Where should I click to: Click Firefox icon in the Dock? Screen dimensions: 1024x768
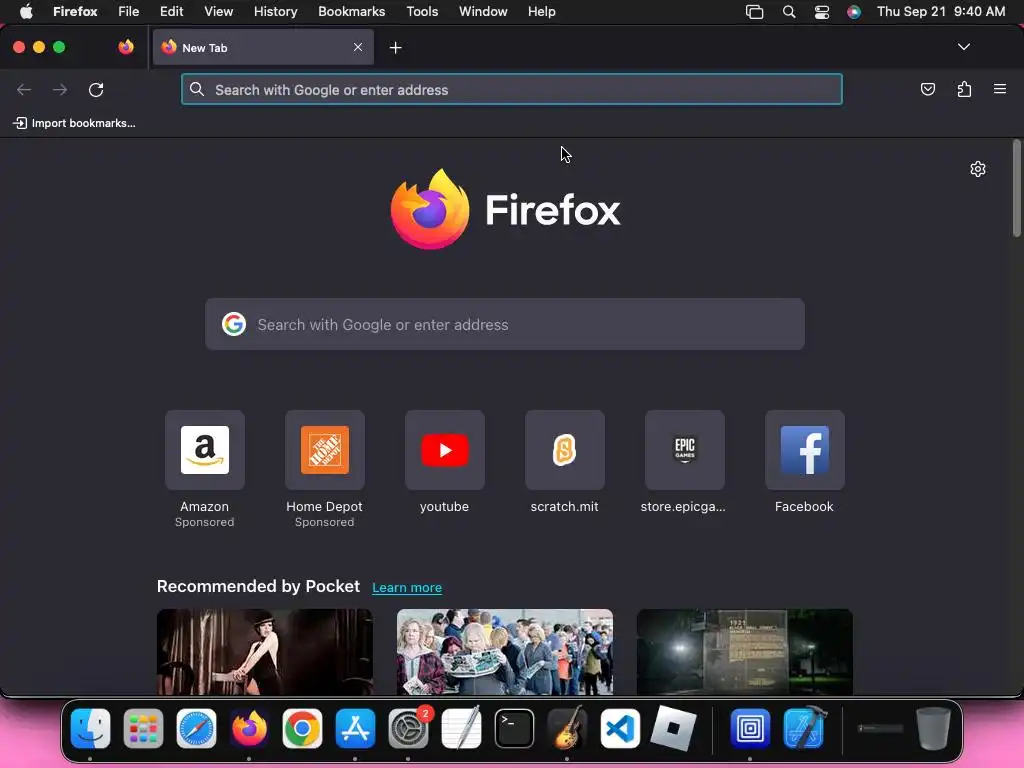coord(249,728)
